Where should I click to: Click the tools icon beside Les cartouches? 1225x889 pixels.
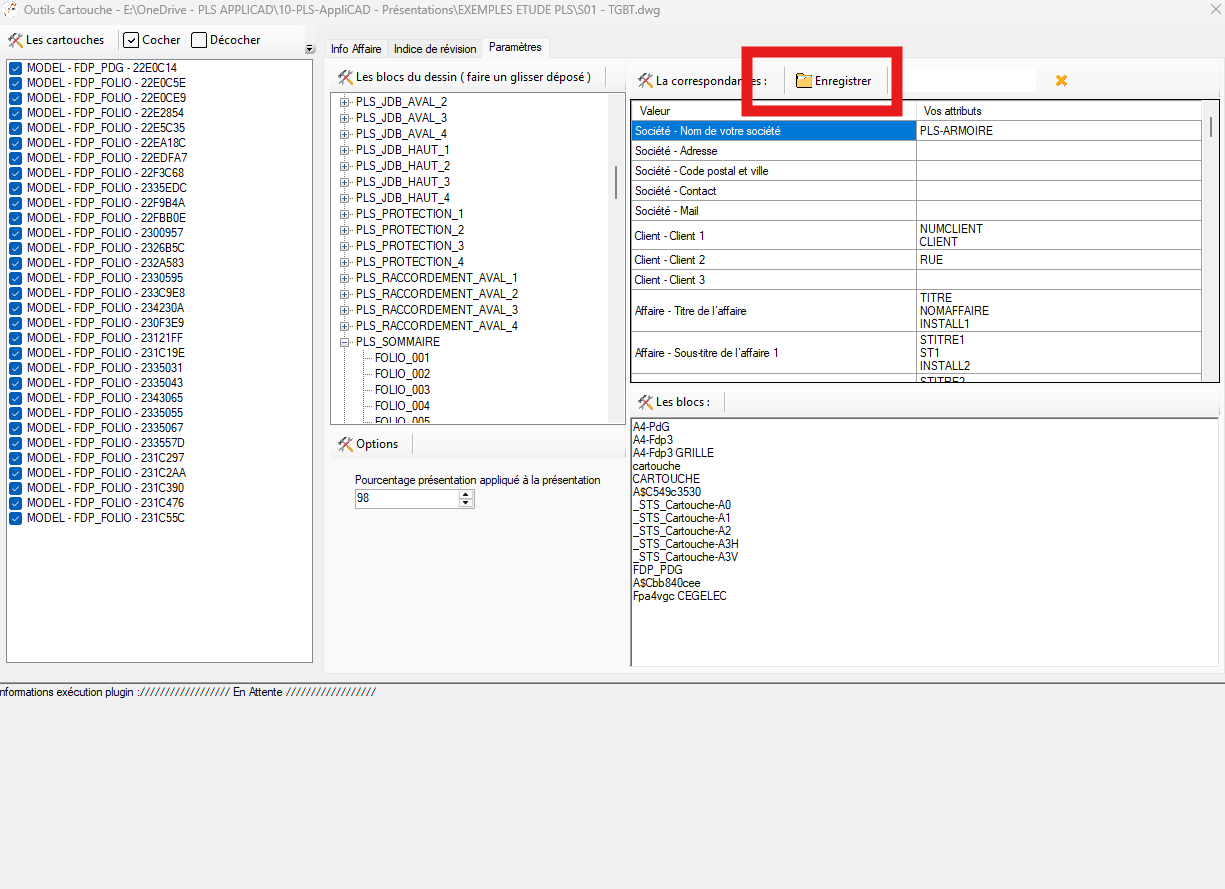point(15,40)
